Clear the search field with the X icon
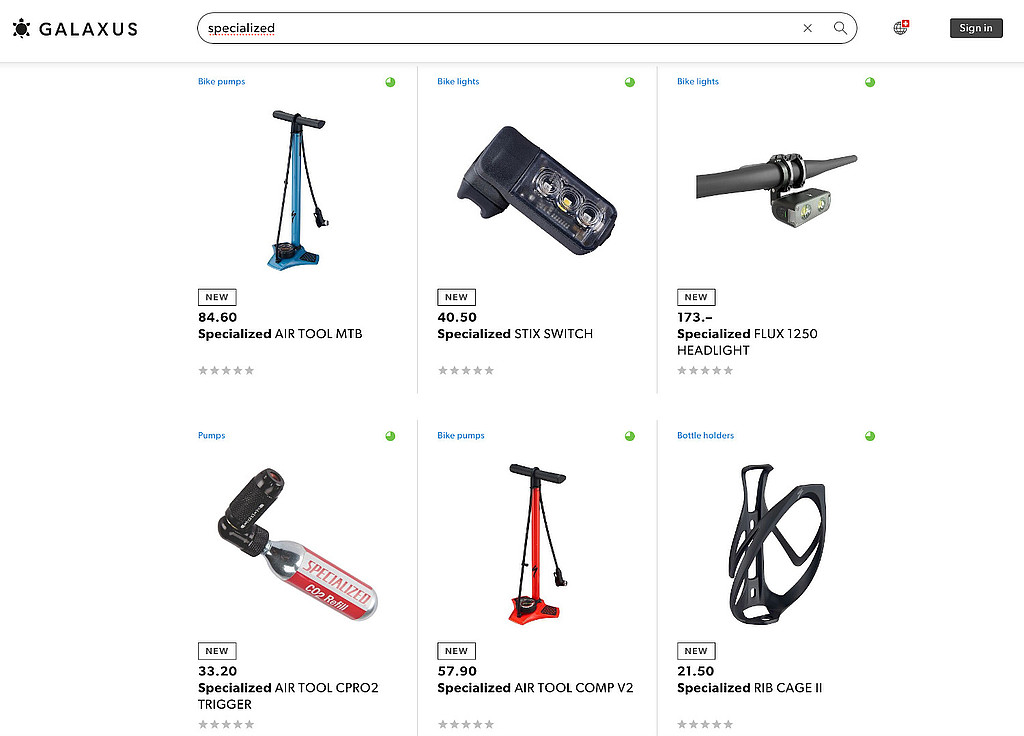Screen dimensions: 1024x736 pyautogui.click(x=808, y=28)
